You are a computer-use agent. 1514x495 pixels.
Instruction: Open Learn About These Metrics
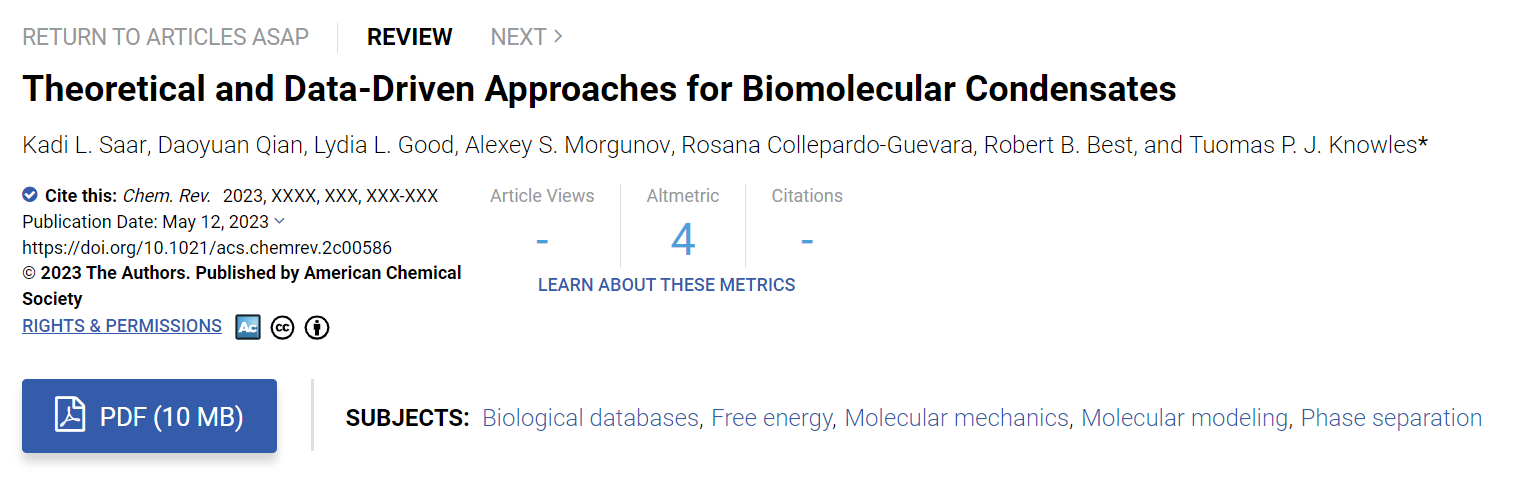tap(667, 285)
